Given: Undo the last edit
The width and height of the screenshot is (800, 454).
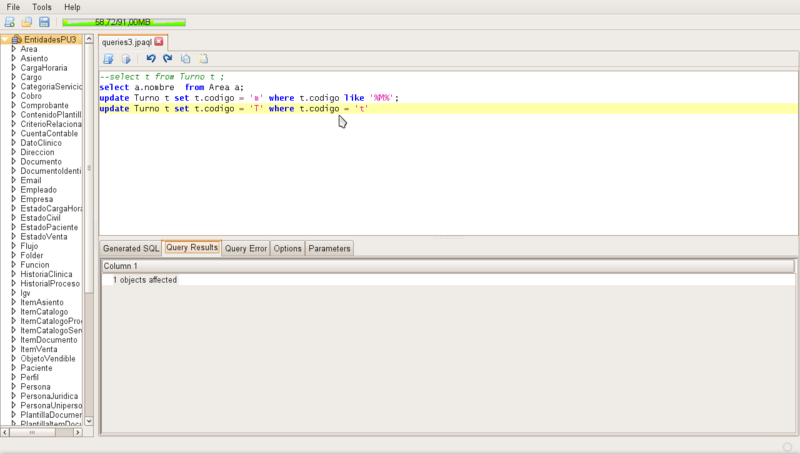Looking at the screenshot, I should coord(151,59).
